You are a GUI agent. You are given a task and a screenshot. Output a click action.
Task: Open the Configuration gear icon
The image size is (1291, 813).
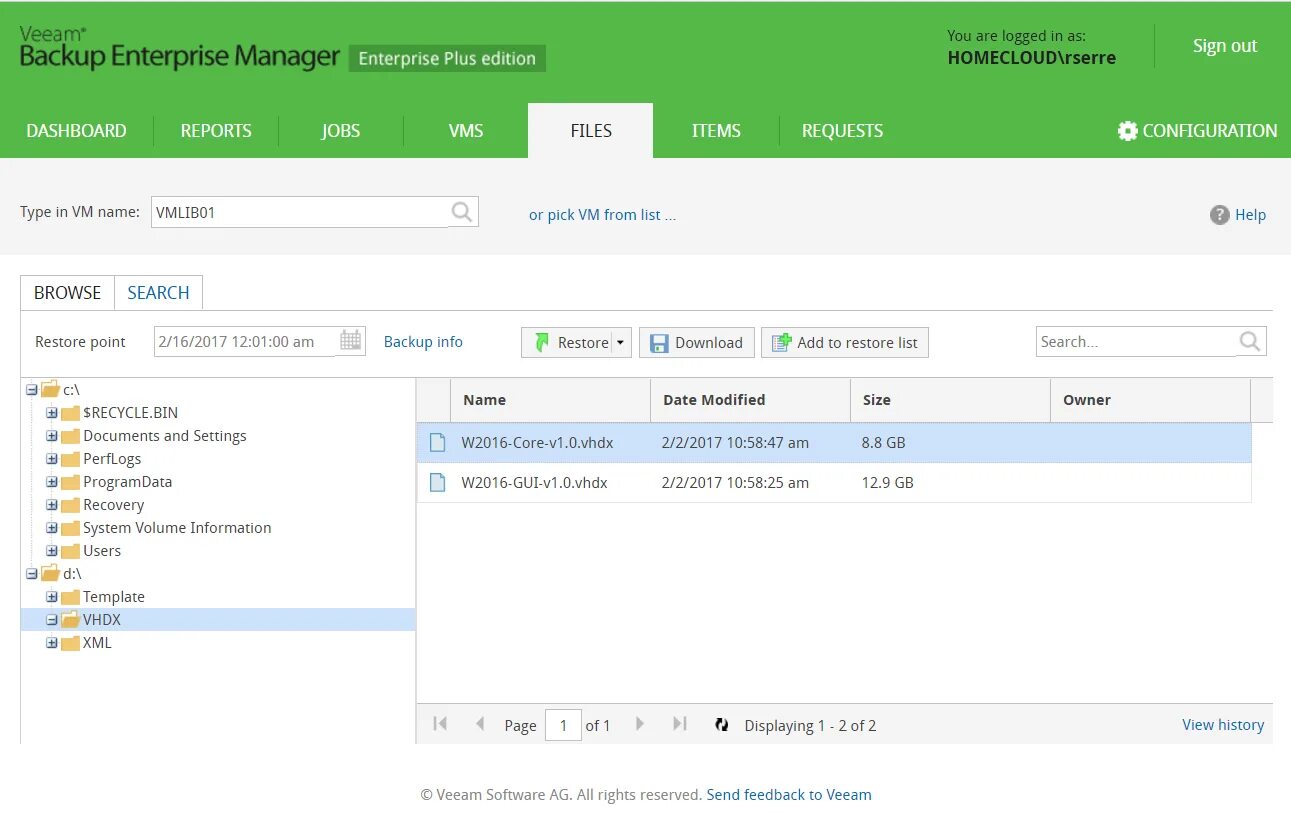point(1127,130)
